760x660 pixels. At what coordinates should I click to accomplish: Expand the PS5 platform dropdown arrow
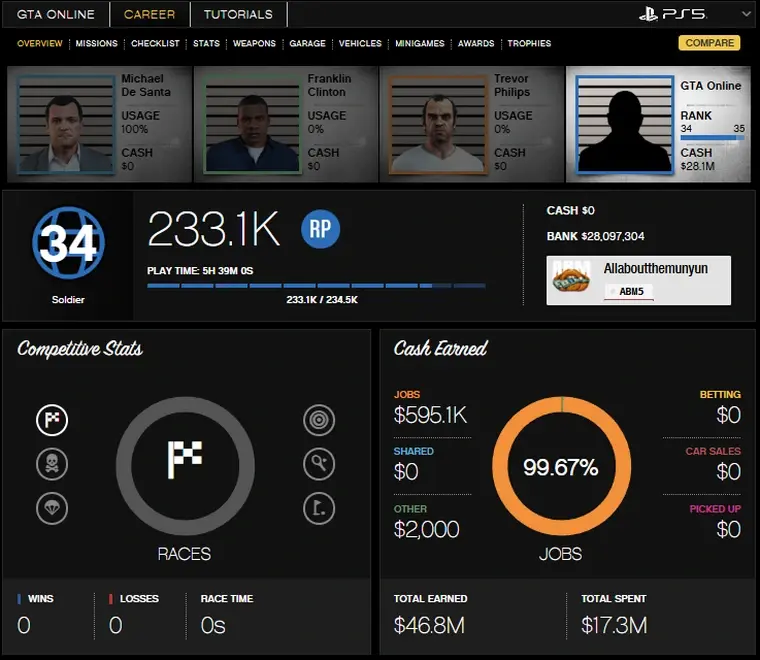coord(746,14)
